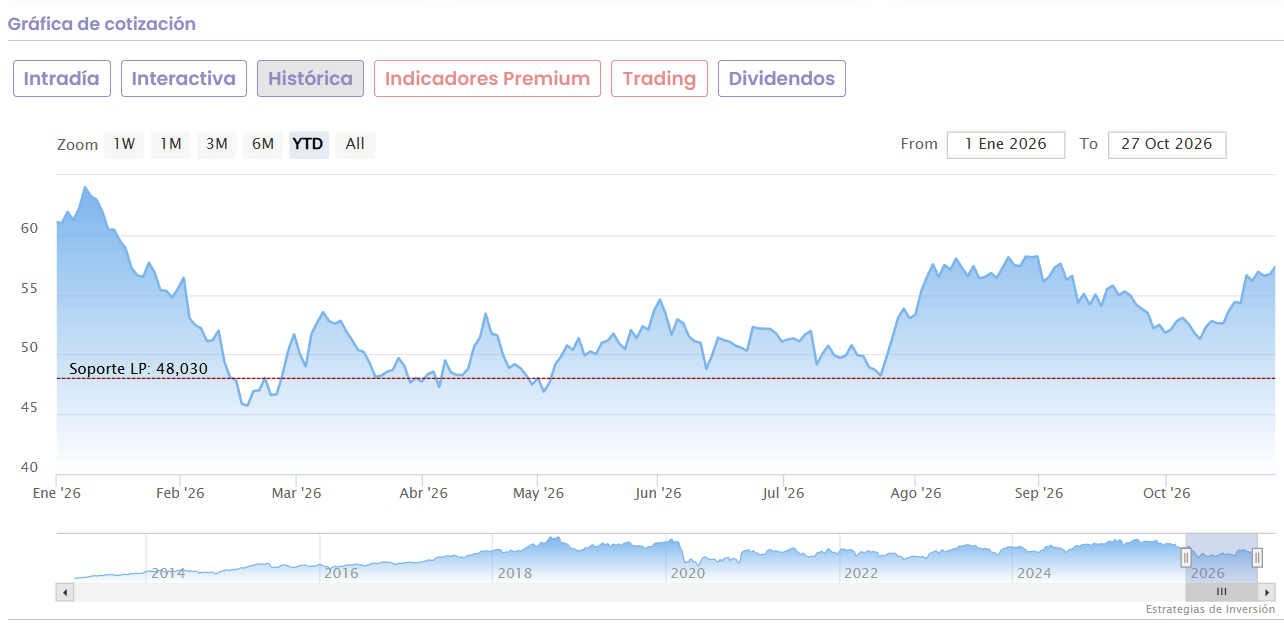Click the "Jun '26" axis label
Viewport: 1284px width, 631px height.
click(658, 493)
